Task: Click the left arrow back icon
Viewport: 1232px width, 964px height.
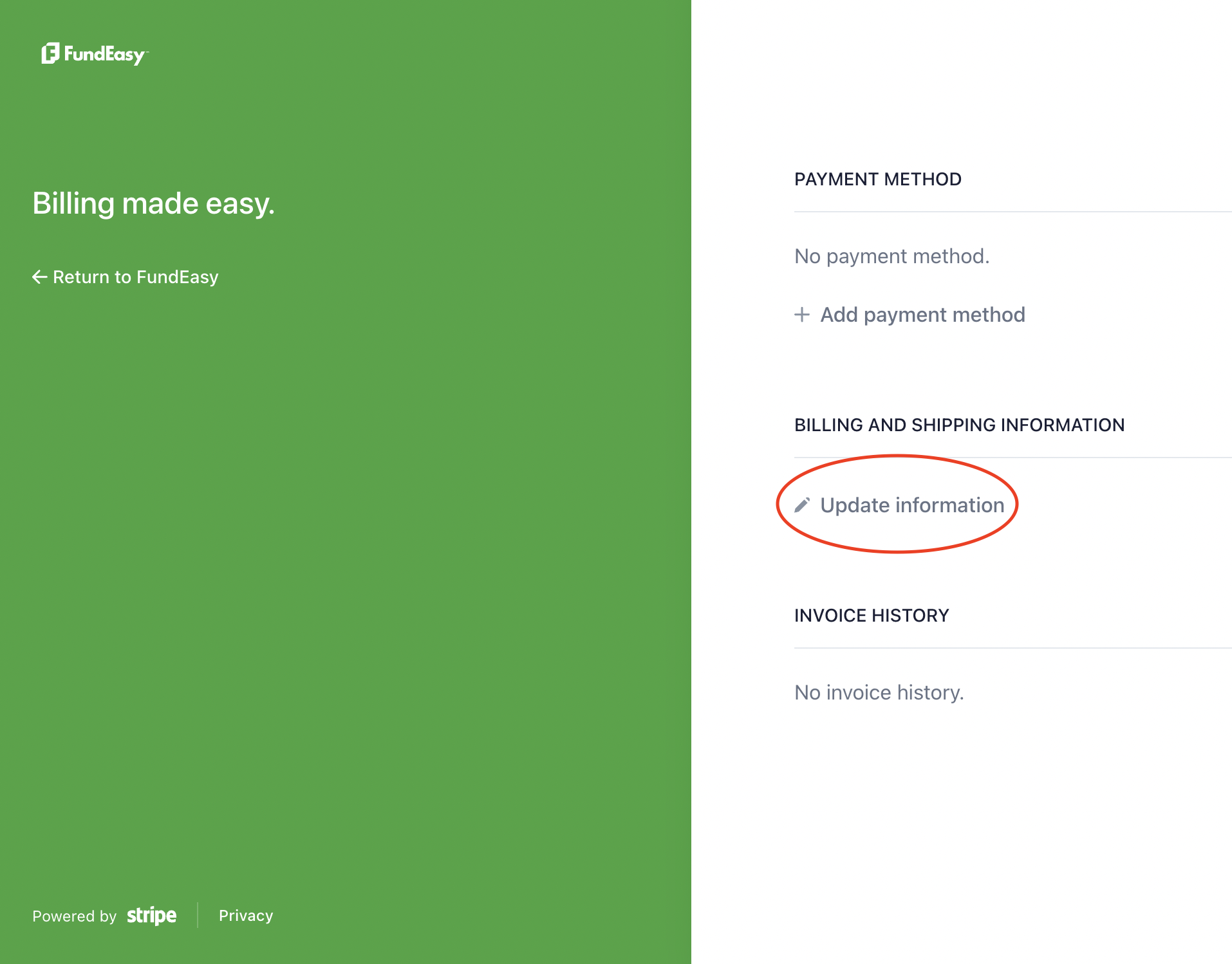Action: tap(40, 277)
